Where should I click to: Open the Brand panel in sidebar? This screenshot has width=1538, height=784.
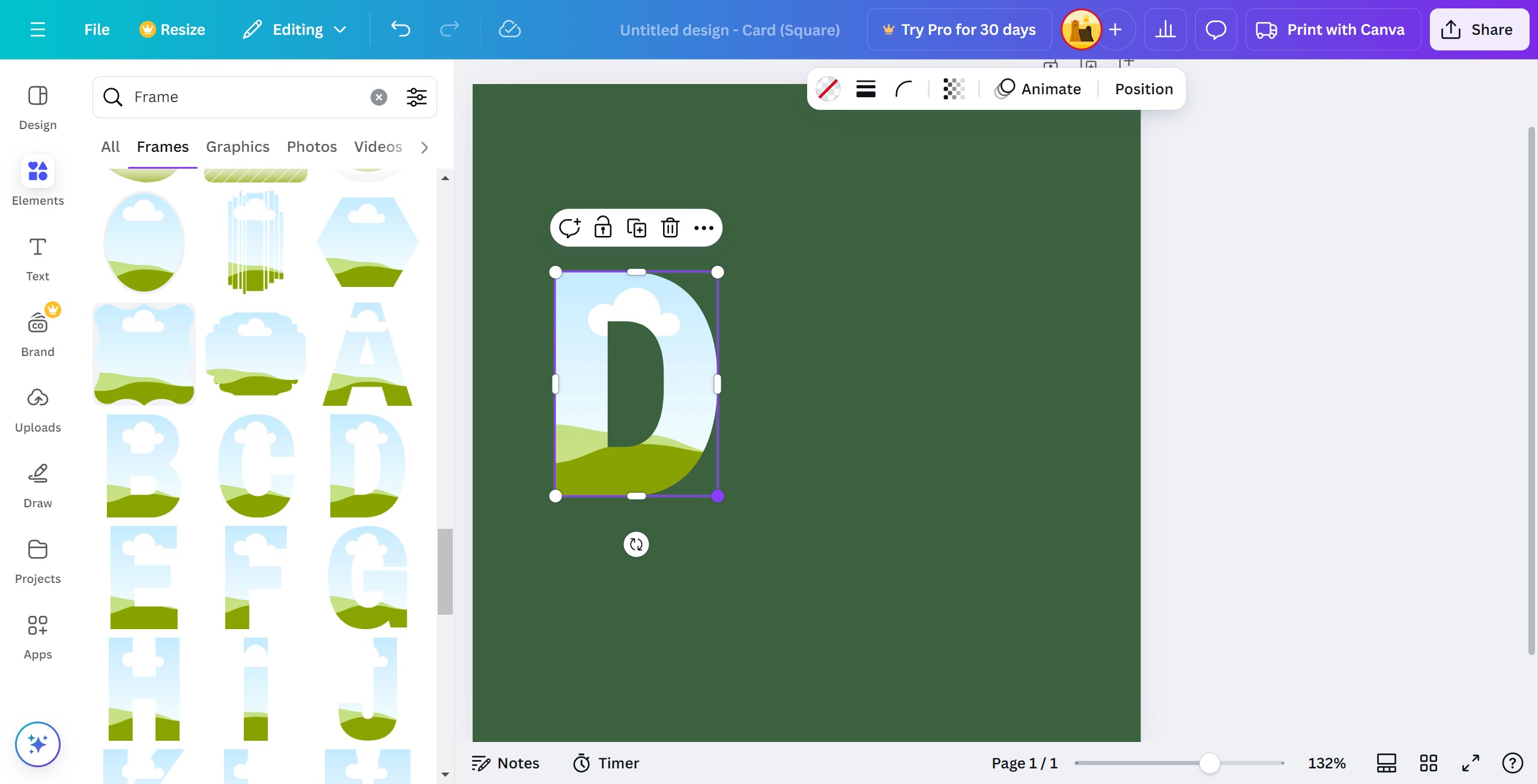[x=38, y=334]
